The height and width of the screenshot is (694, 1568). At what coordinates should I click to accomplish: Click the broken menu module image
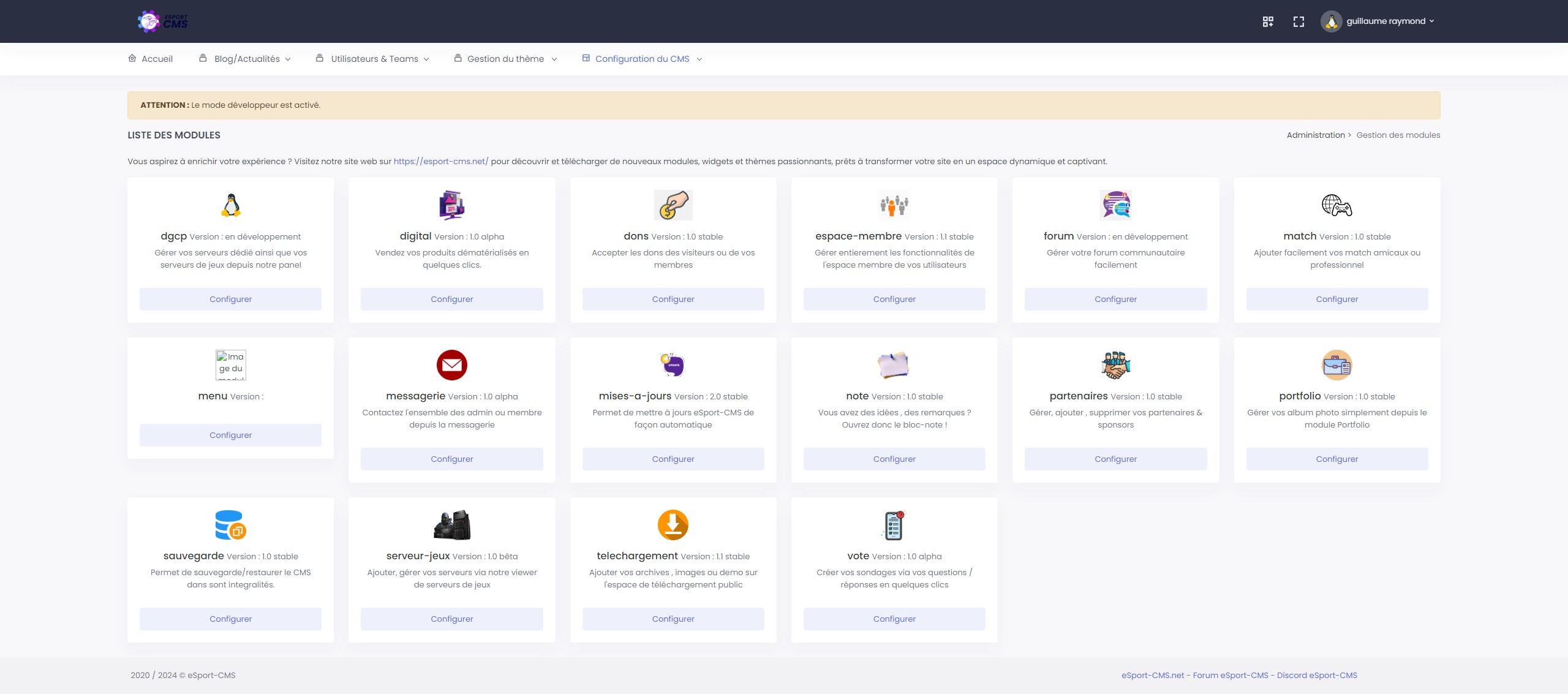231,365
